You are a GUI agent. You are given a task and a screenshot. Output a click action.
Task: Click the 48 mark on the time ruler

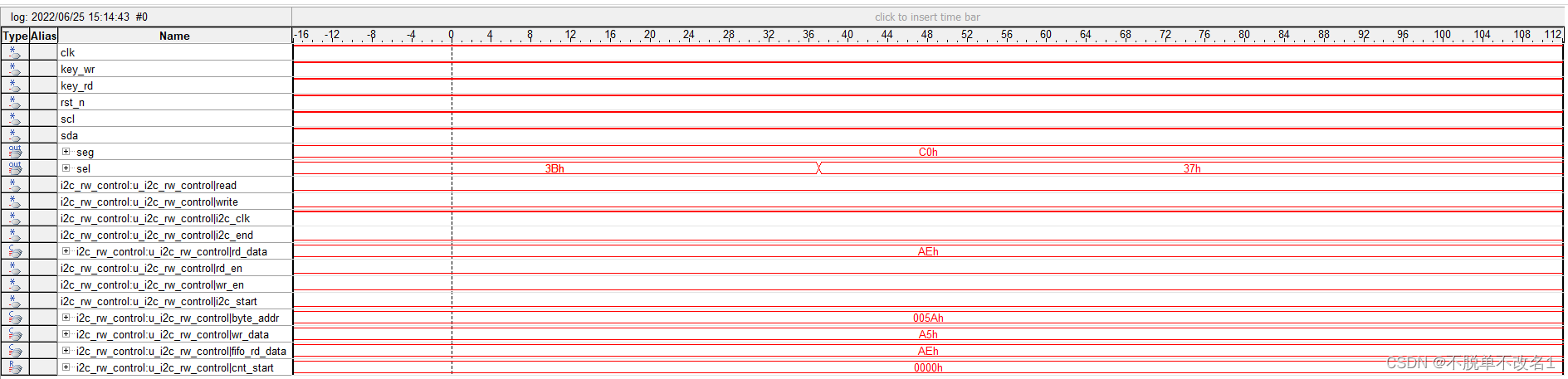(927, 35)
